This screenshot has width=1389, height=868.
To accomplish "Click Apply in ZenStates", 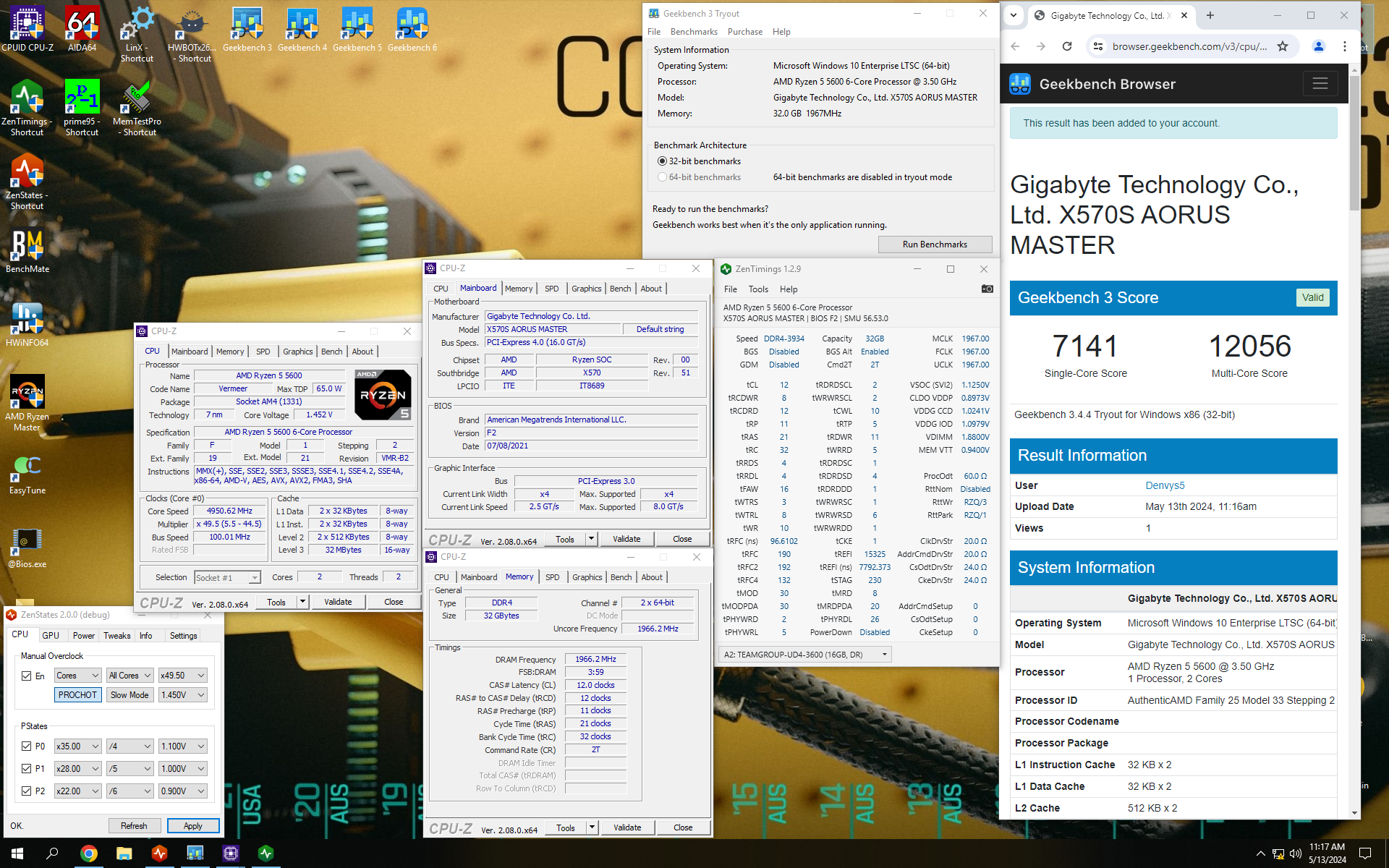I will point(193,826).
